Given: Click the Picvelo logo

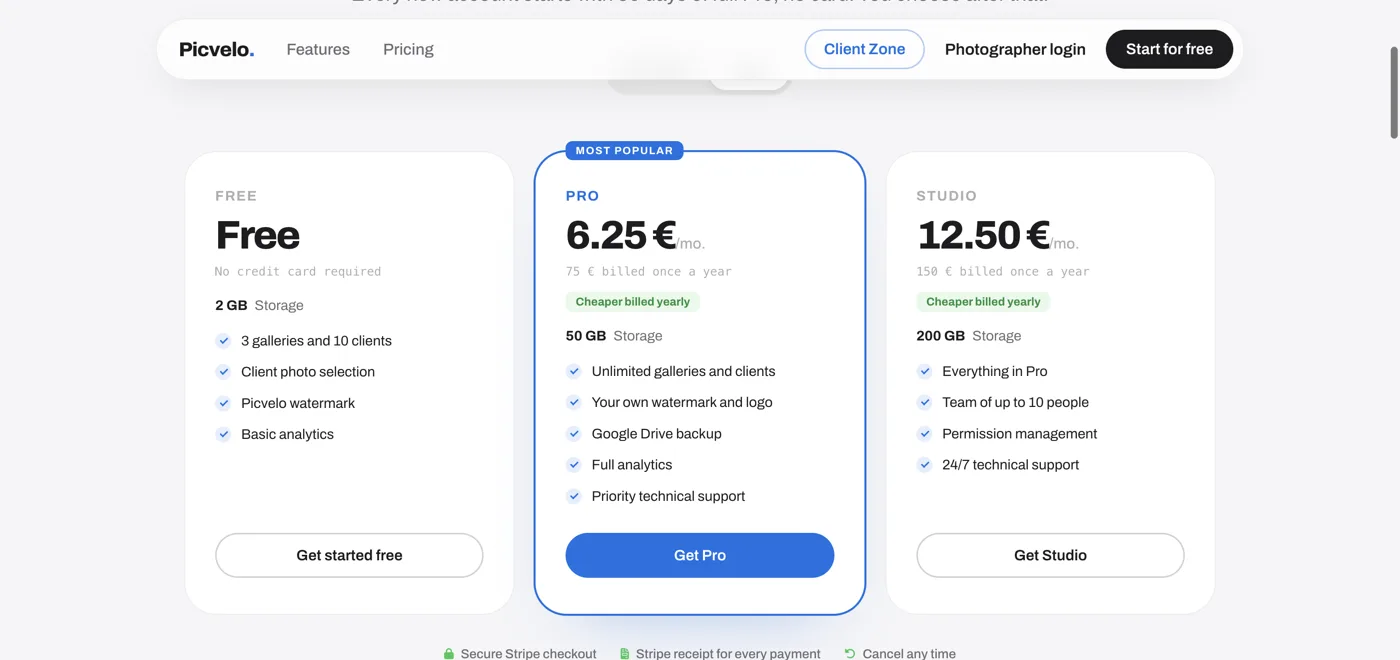Looking at the screenshot, I should pos(217,49).
